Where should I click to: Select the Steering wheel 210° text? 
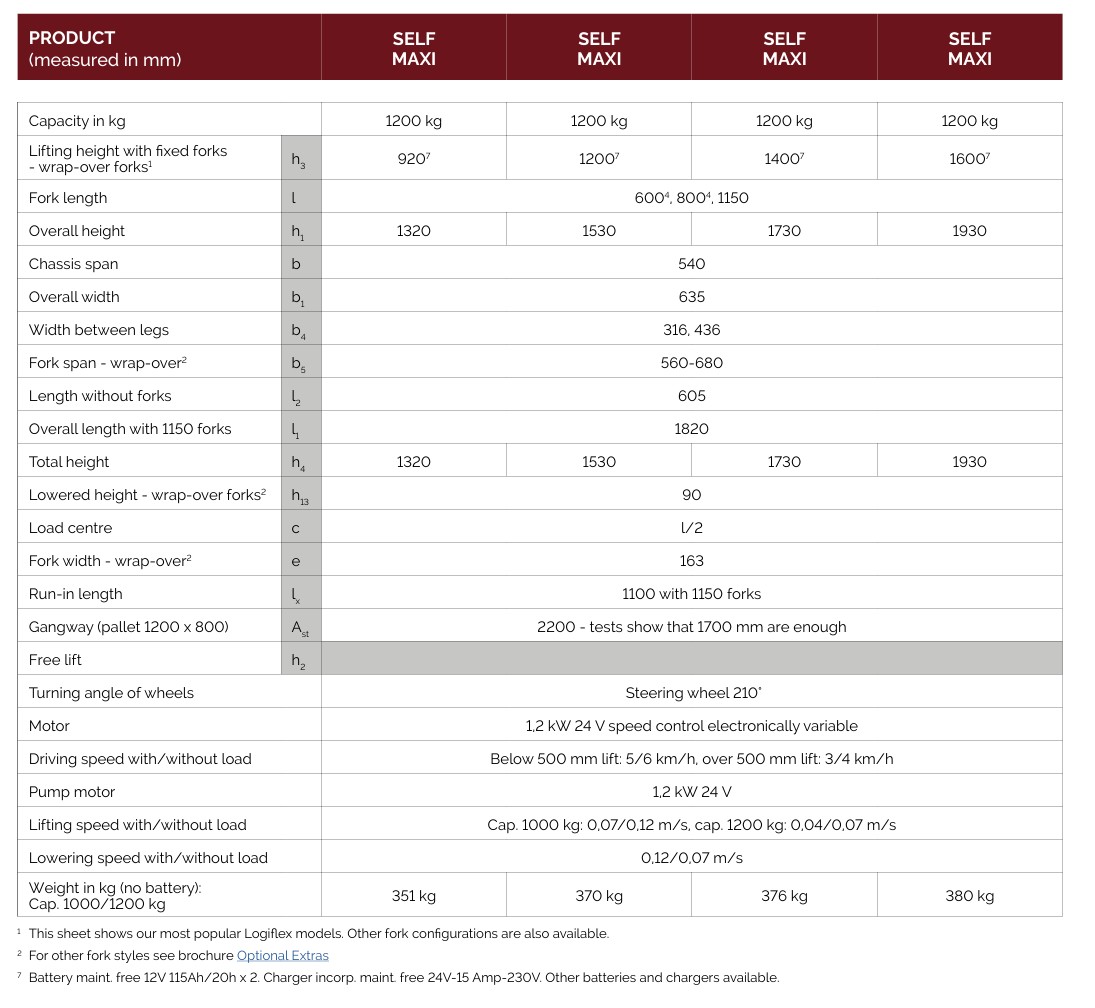[691, 693]
